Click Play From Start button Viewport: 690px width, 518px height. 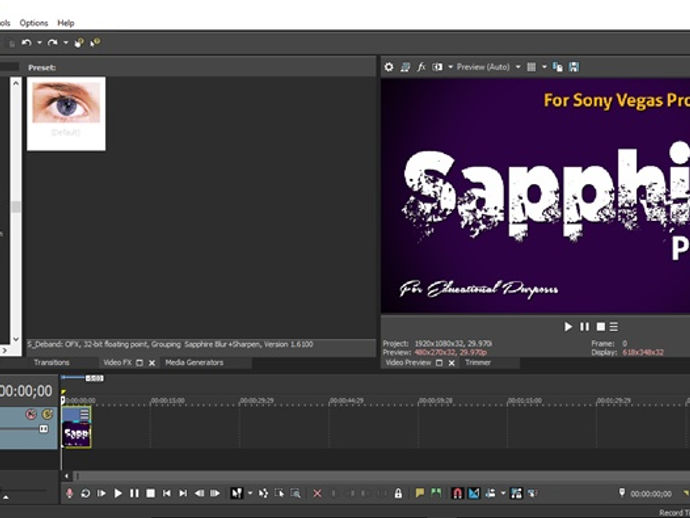pyautogui.click(x=102, y=493)
